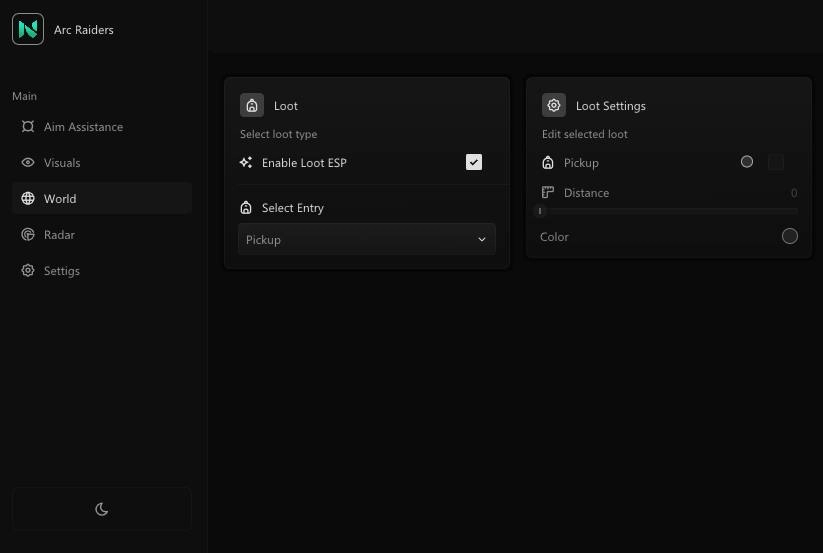This screenshot has width=823, height=553.
Task: Click the Loot Settings gear icon
Action: [x=554, y=105]
